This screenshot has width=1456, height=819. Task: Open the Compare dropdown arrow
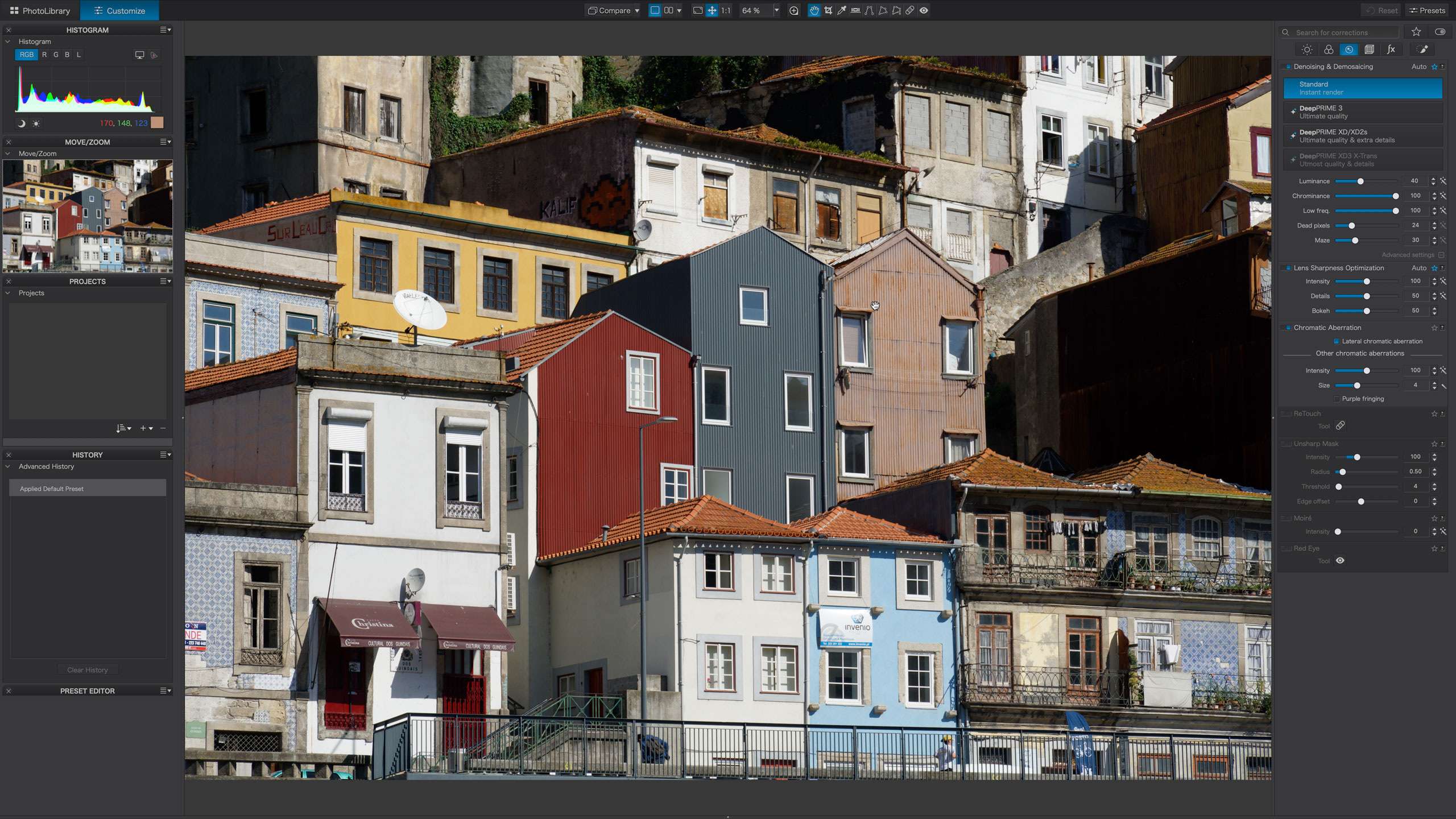637,10
